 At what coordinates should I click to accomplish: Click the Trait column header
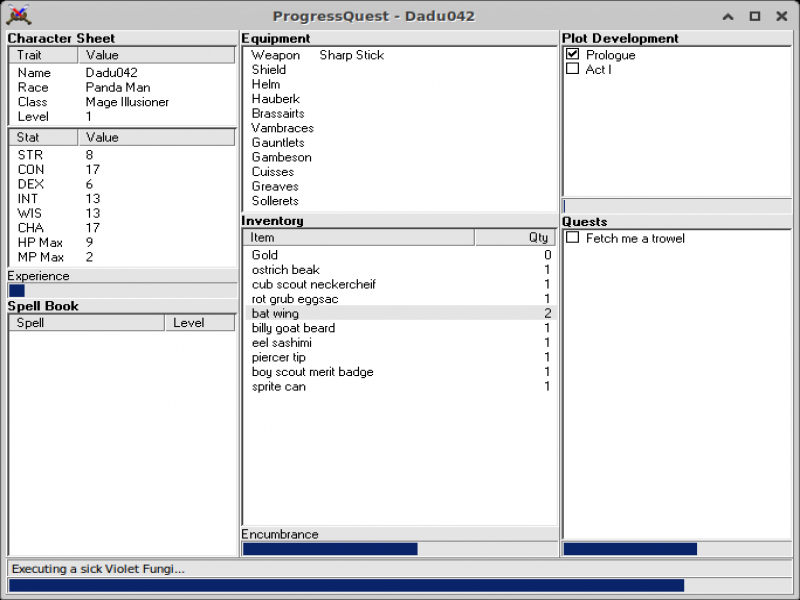(42, 55)
